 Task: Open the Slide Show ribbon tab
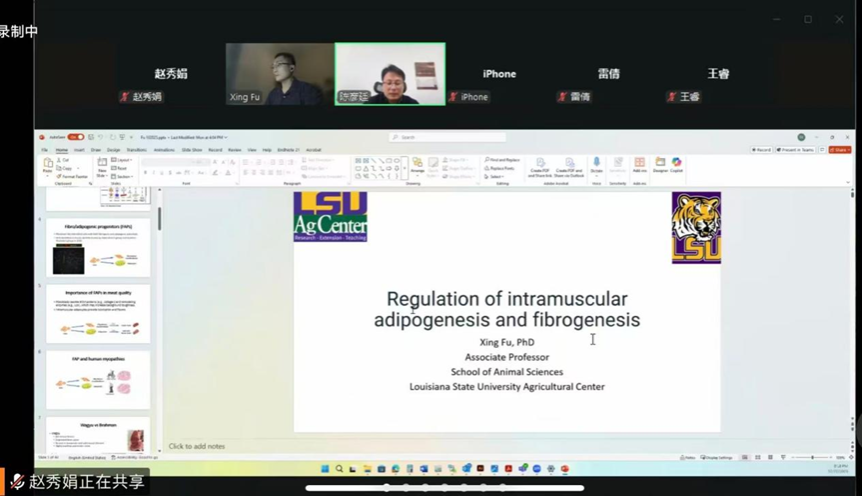point(193,150)
